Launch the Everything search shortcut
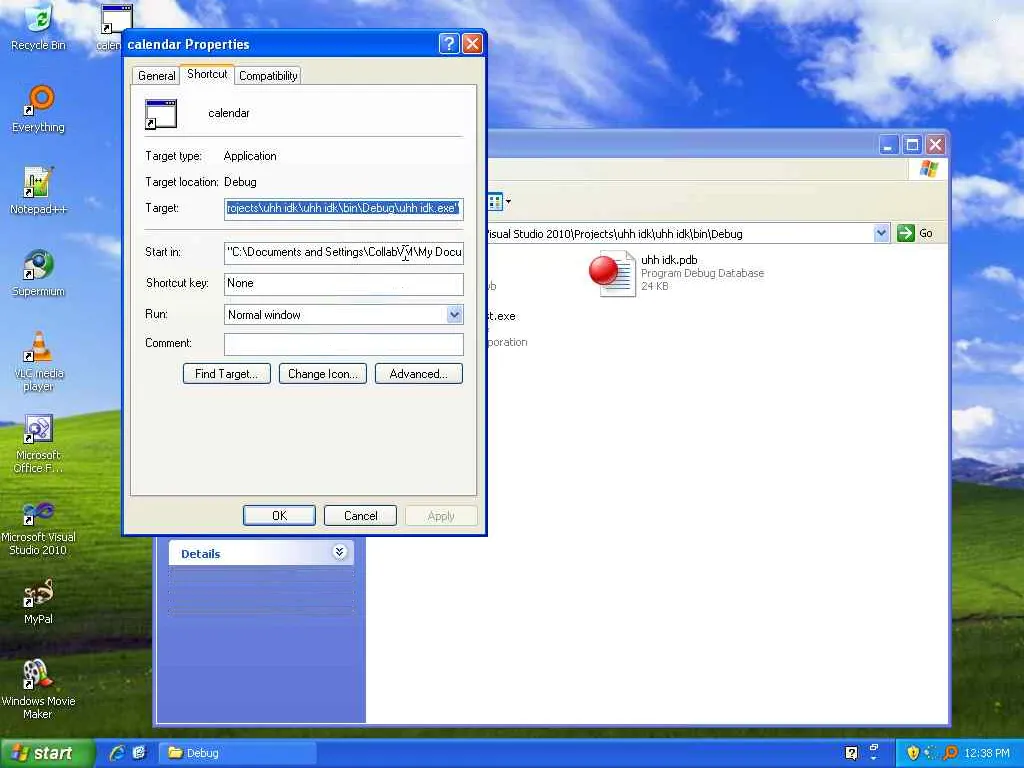The width and height of the screenshot is (1024, 768). 38,109
